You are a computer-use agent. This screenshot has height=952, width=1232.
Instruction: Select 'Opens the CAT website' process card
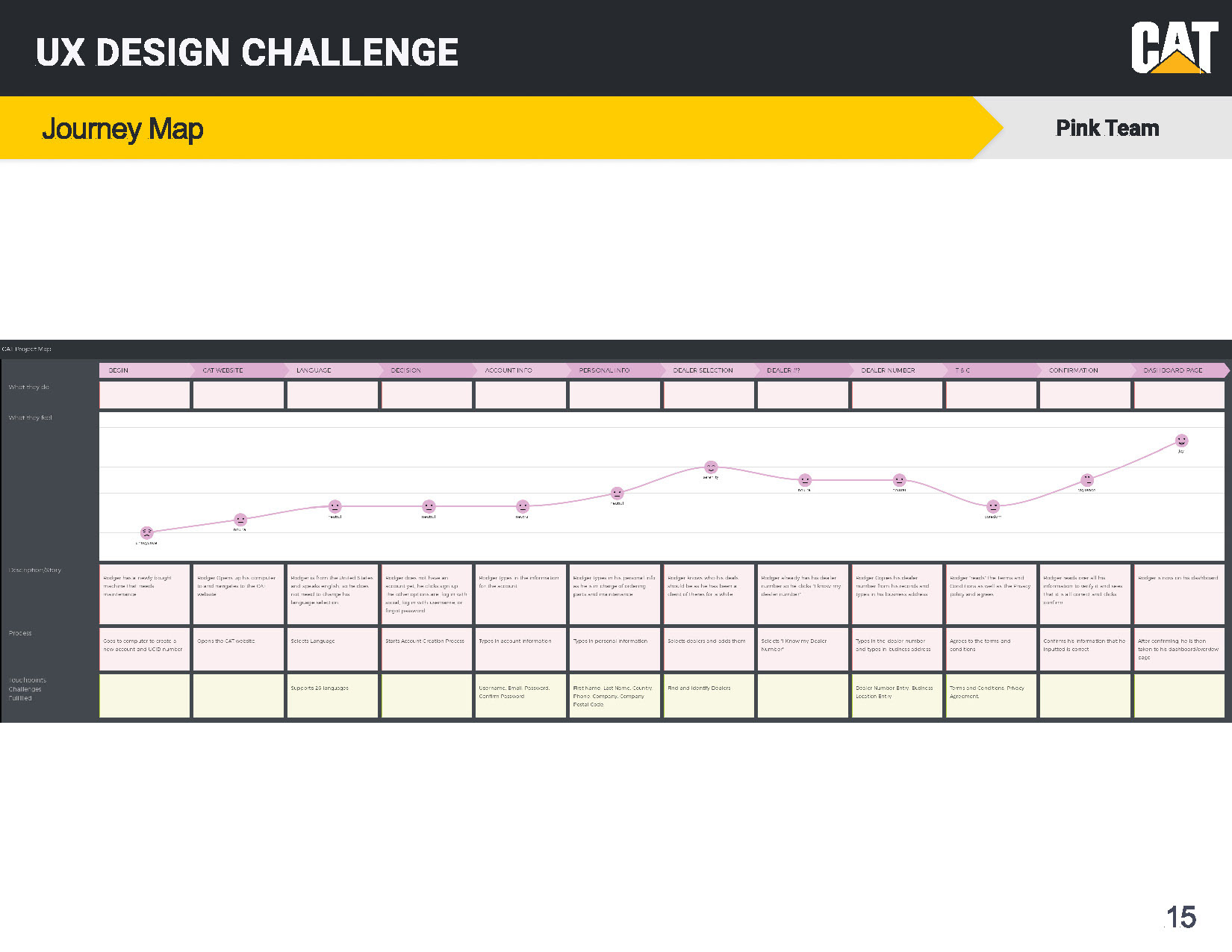pyautogui.click(x=238, y=649)
